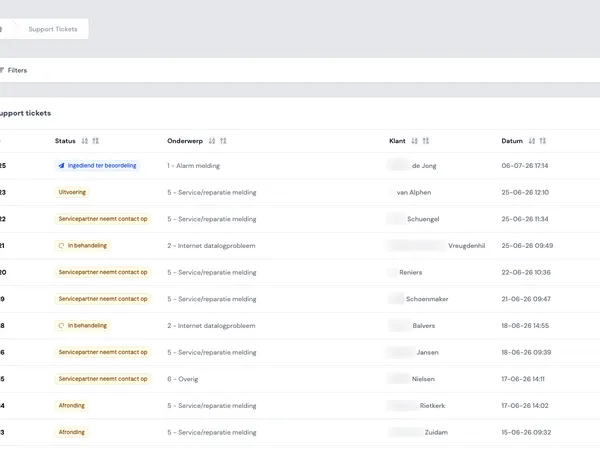The height and width of the screenshot is (450, 600).
Task: Click Nielsen's 'Servicepartner neemt contact op' status
Action: 103,379
